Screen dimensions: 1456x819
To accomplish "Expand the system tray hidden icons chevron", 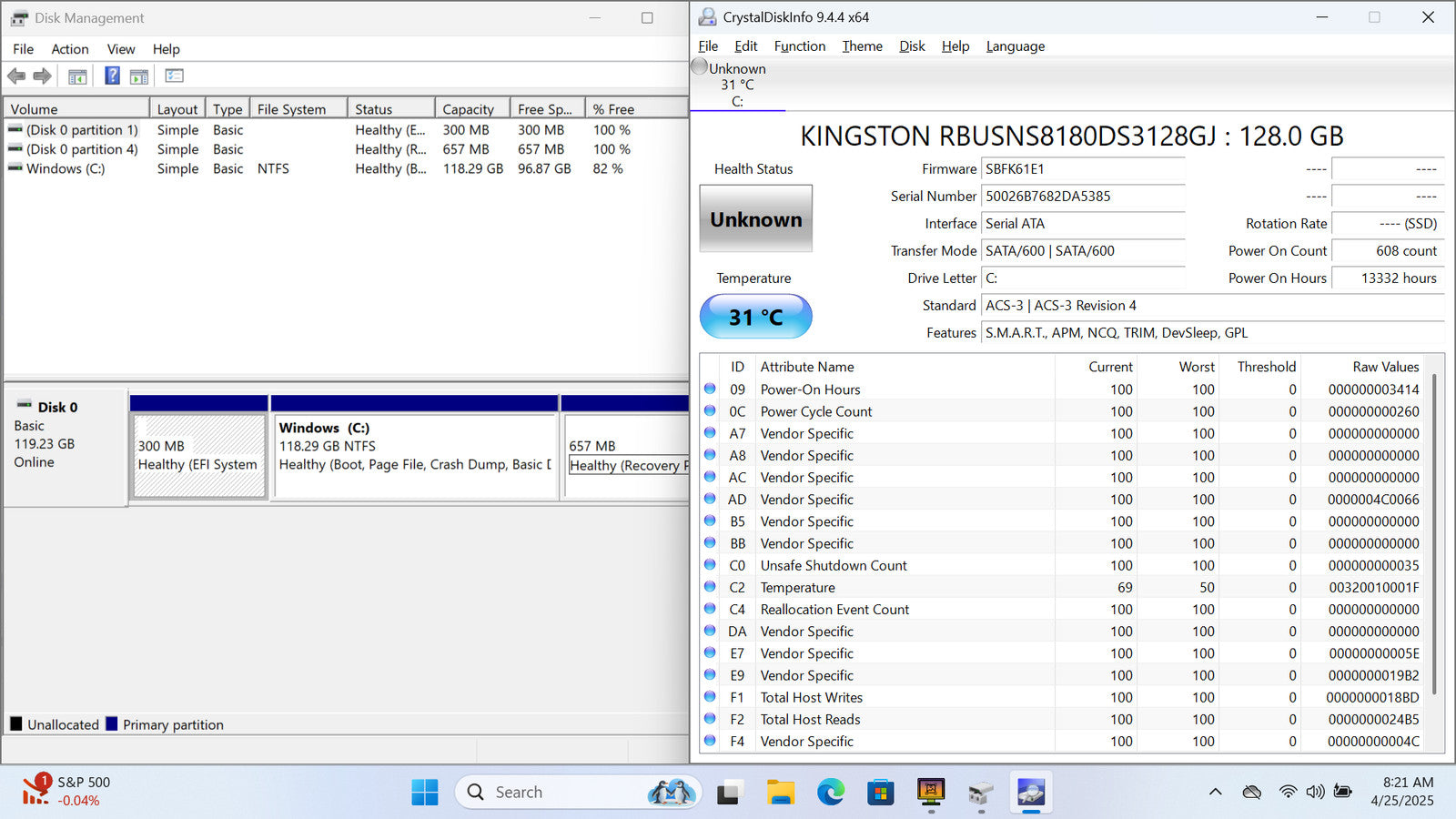I will click(1215, 792).
